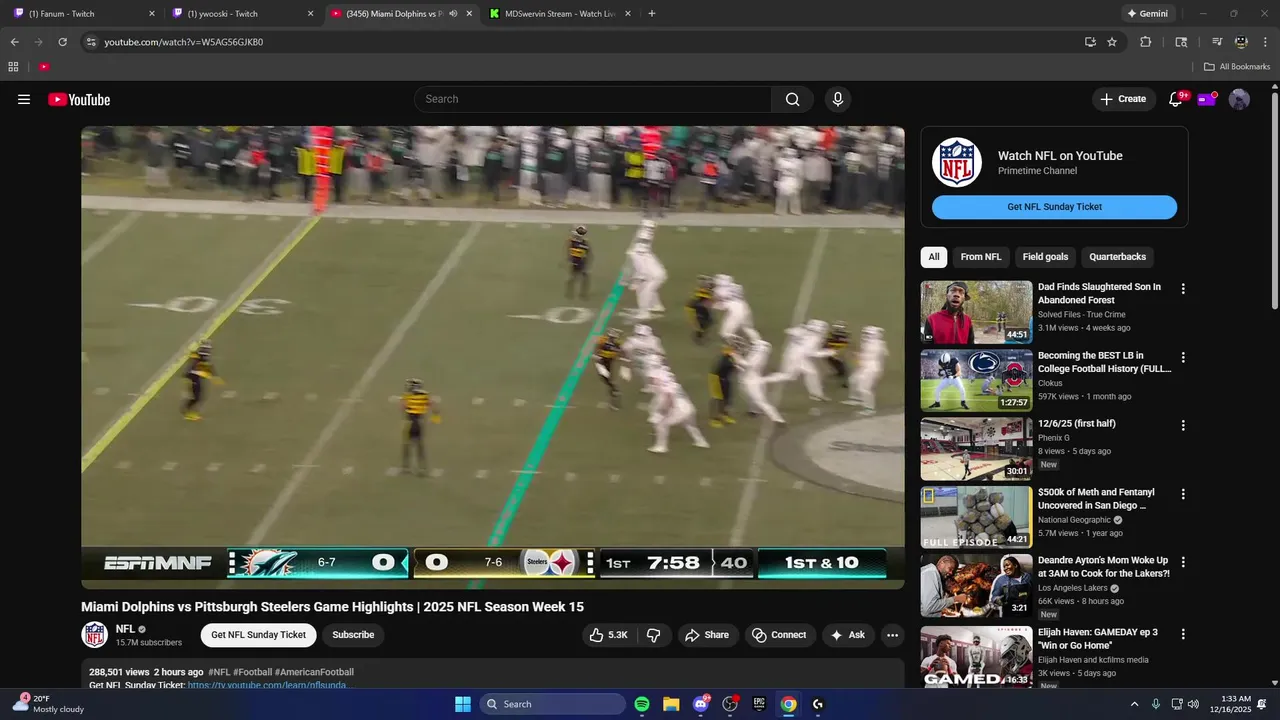View site information icon in address bar
This screenshot has width=1280, height=720.
(x=91, y=42)
